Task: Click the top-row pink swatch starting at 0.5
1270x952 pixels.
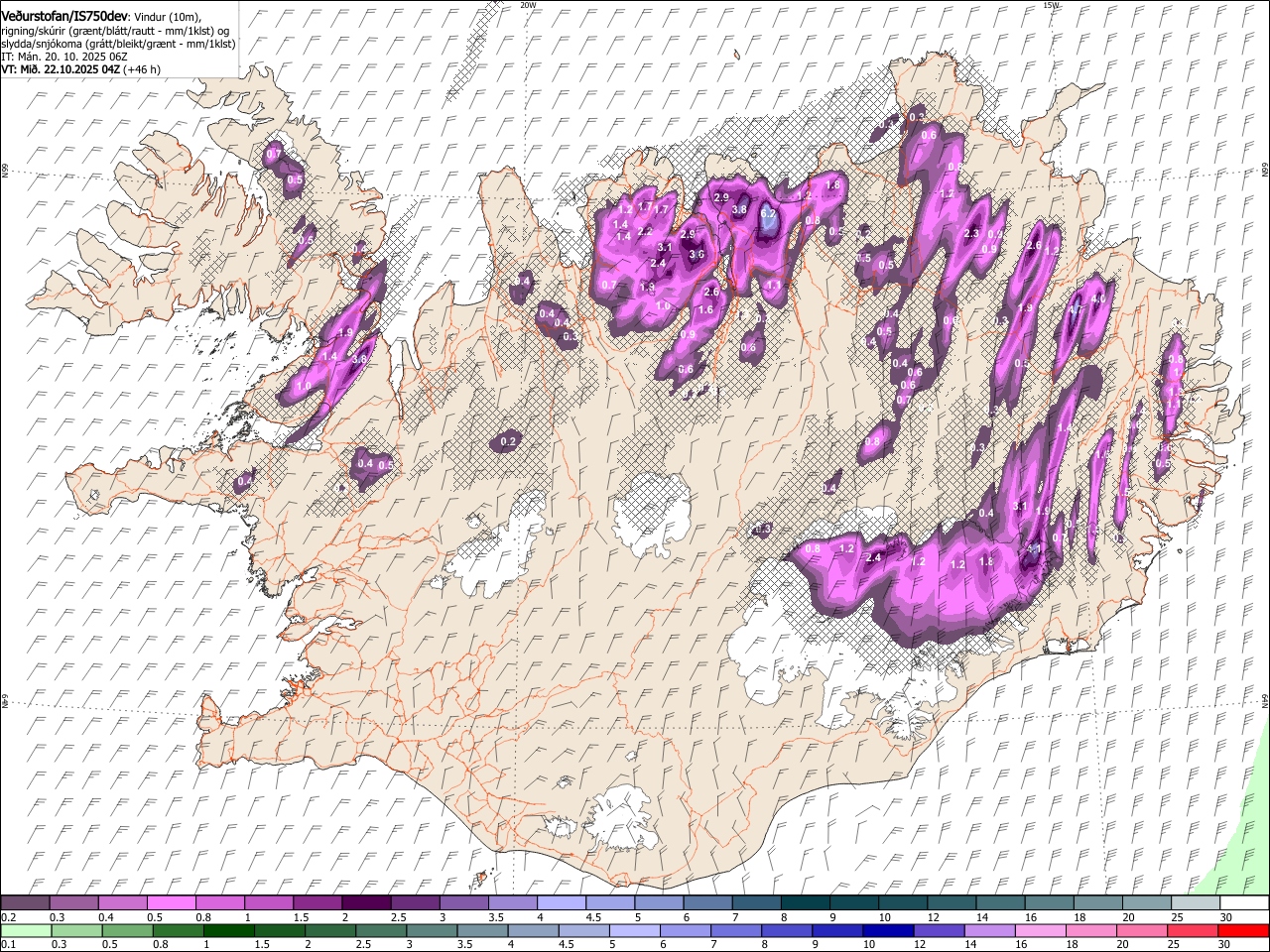Action: [x=171, y=902]
